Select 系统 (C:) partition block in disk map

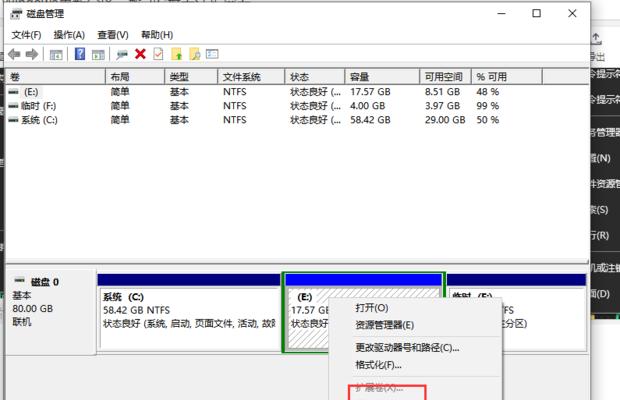tap(189, 312)
